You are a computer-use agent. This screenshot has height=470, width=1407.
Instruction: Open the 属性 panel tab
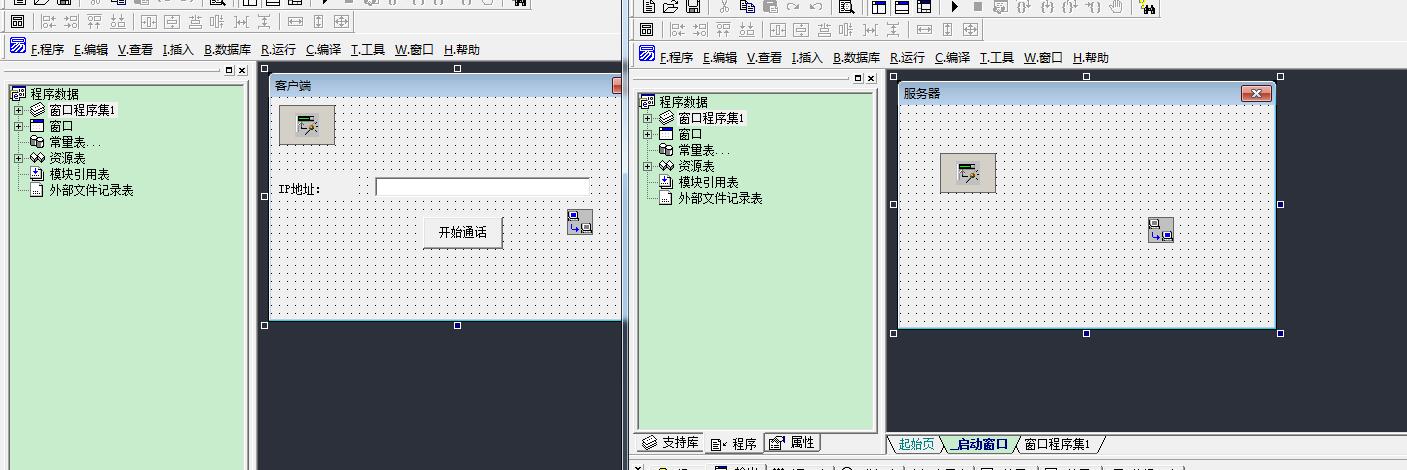point(792,443)
